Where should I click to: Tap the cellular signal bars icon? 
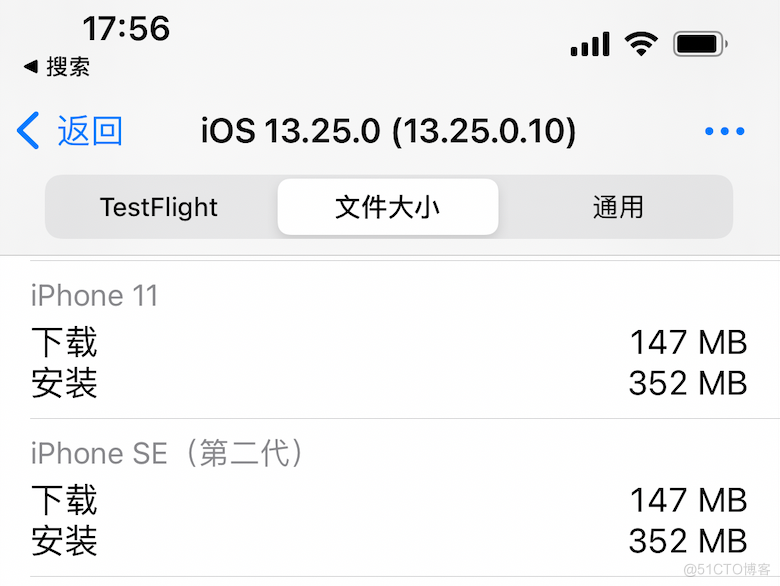590,44
